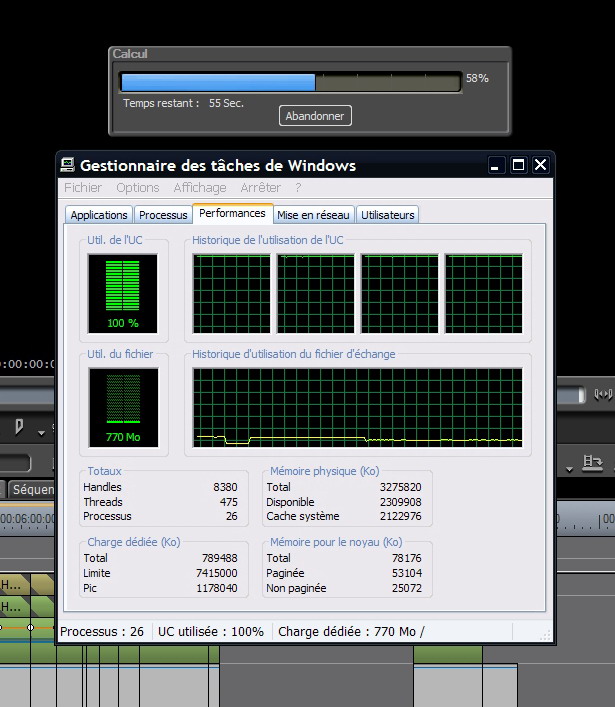Click the Cache système value 2122976
The width and height of the screenshot is (615, 707).
click(400, 516)
